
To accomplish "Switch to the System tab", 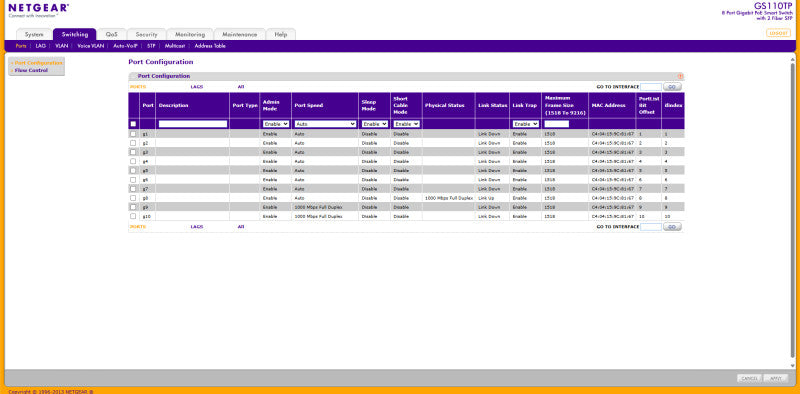I will click(x=34, y=34).
